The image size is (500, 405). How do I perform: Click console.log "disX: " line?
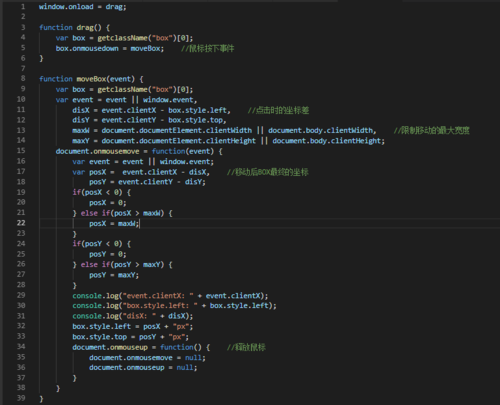pyautogui.click(x=133, y=316)
